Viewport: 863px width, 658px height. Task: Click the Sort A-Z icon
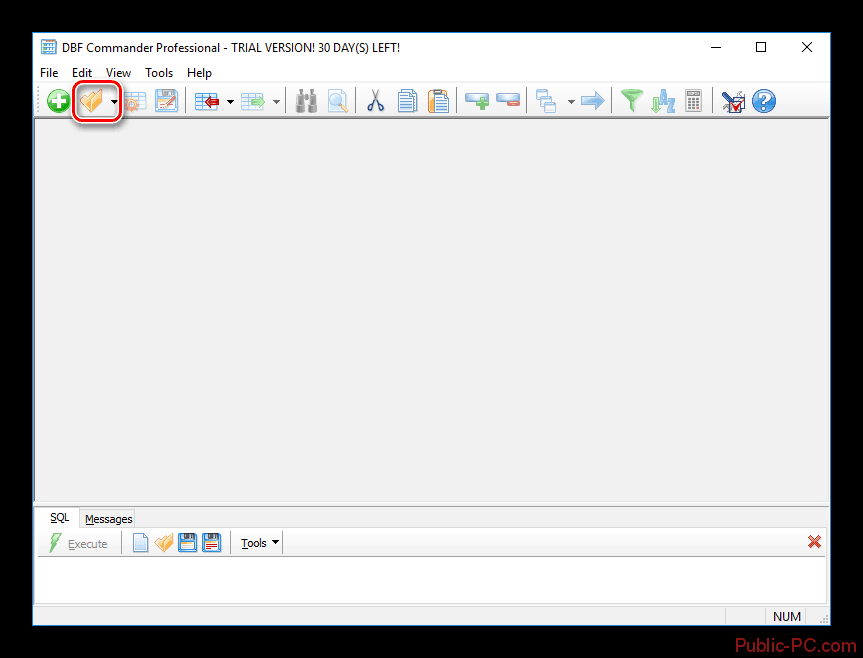662,101
